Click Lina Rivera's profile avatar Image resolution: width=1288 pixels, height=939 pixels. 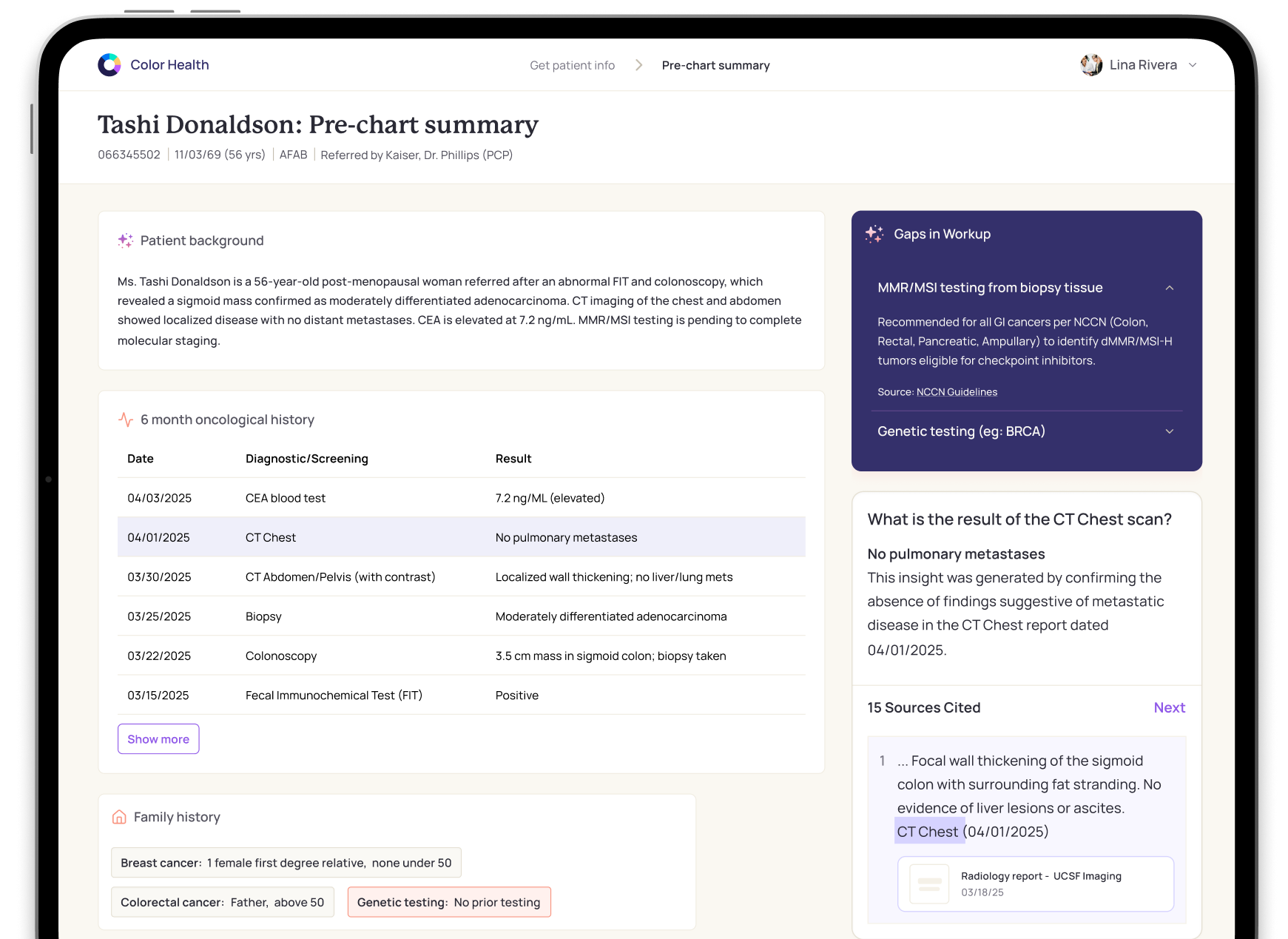(1091, 65)
